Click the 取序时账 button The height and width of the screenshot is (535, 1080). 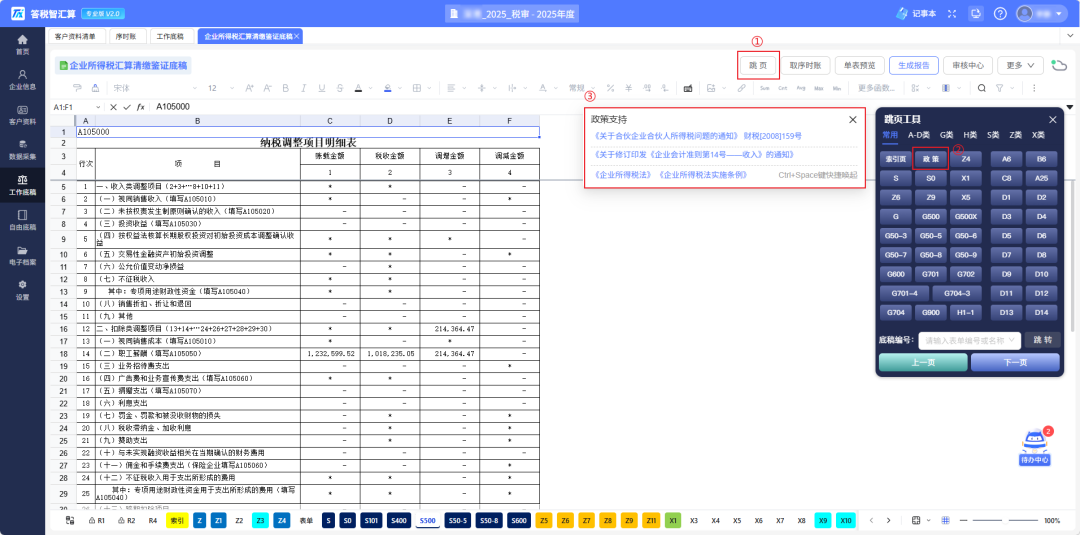pyautogui.click(x=805, y=65)
